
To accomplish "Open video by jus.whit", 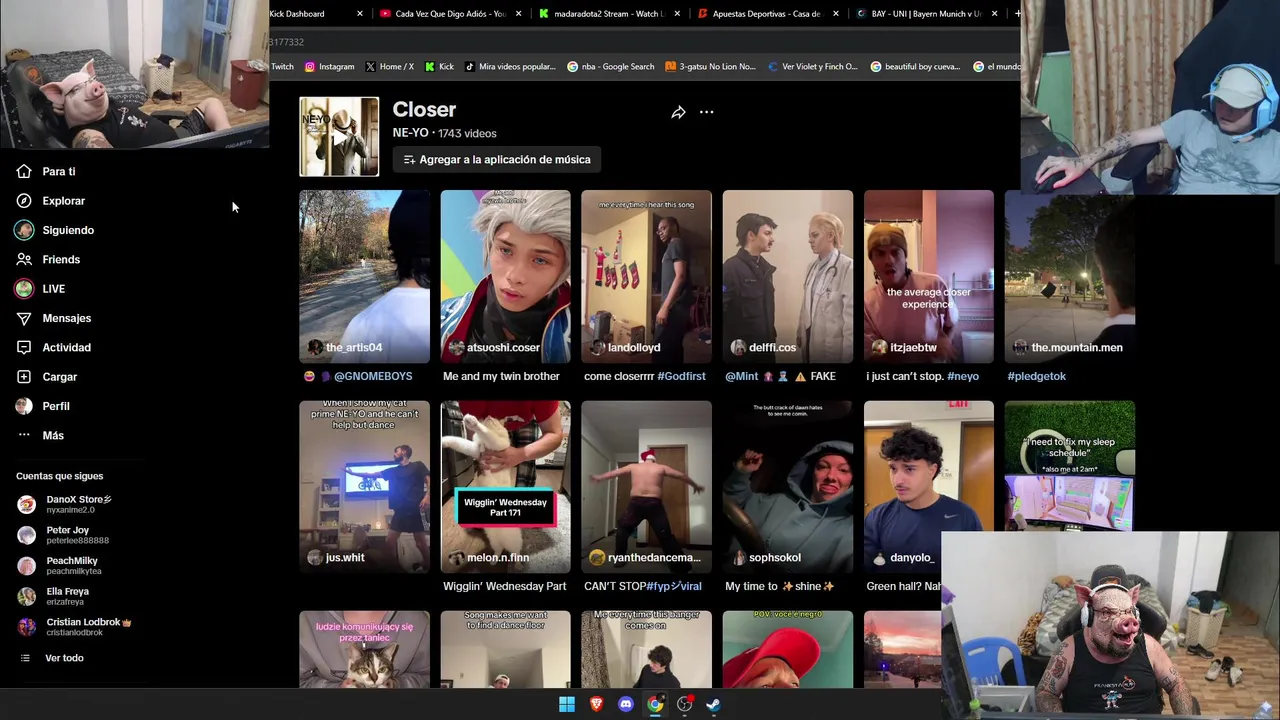I will [364, 486].
